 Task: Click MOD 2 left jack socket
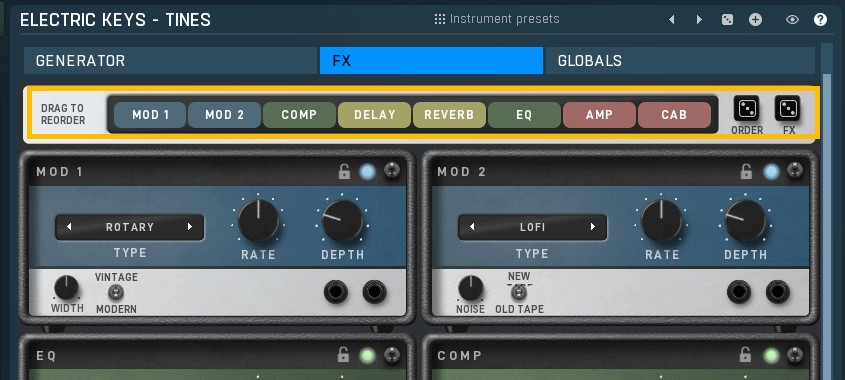[739, 292]
